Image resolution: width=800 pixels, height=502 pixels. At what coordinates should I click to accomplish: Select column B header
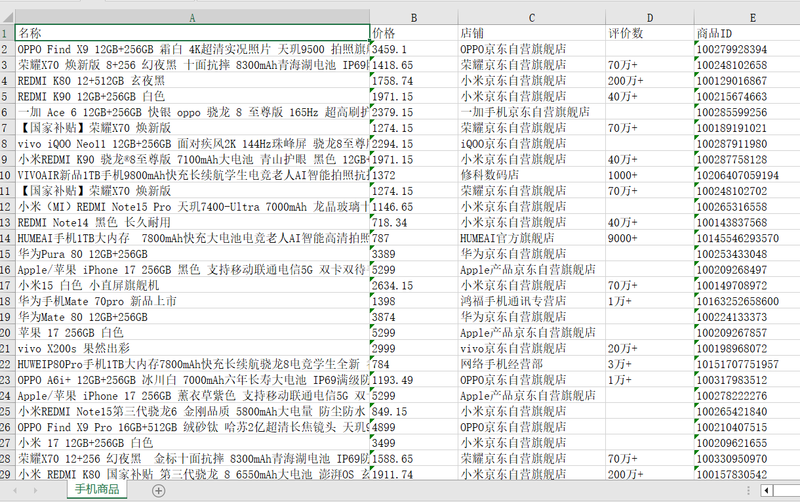[x=414, y=17]
